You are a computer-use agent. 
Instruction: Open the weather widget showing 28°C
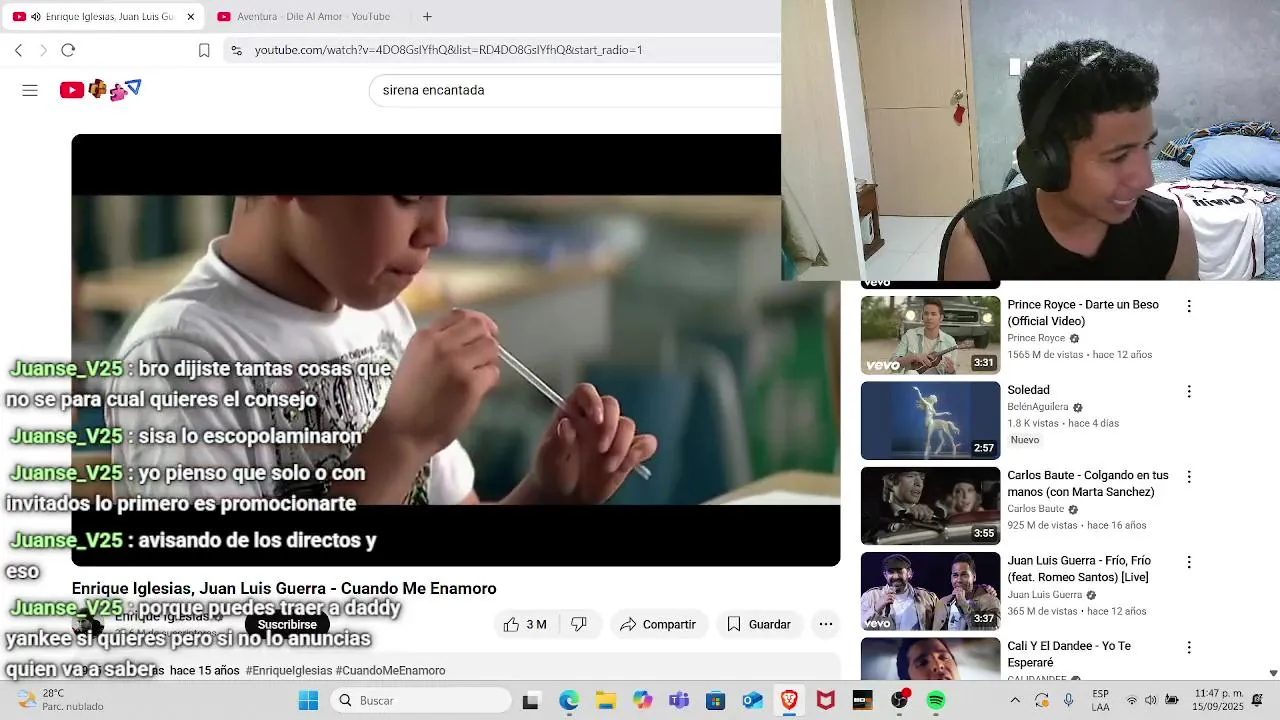click(60, 700)
